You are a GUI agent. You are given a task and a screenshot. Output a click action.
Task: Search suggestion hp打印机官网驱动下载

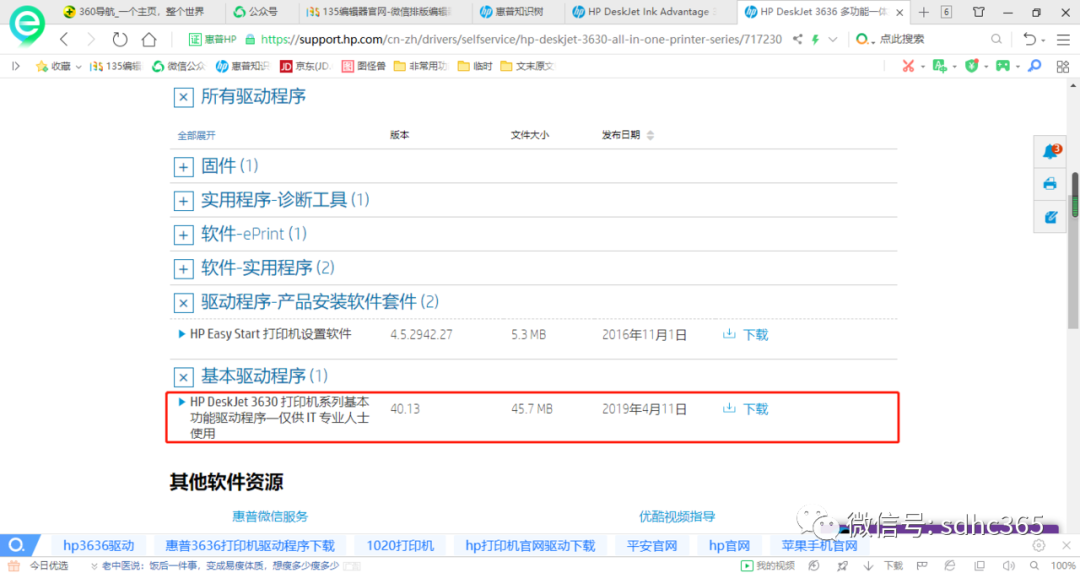point(530,545)
